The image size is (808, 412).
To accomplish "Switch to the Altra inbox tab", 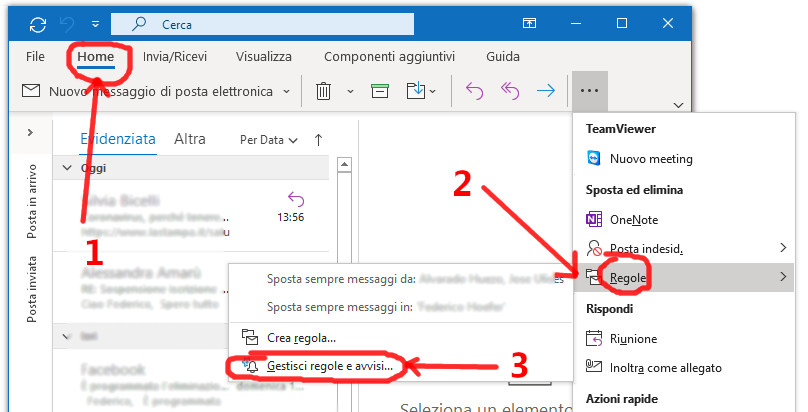I will click(190, 139).
